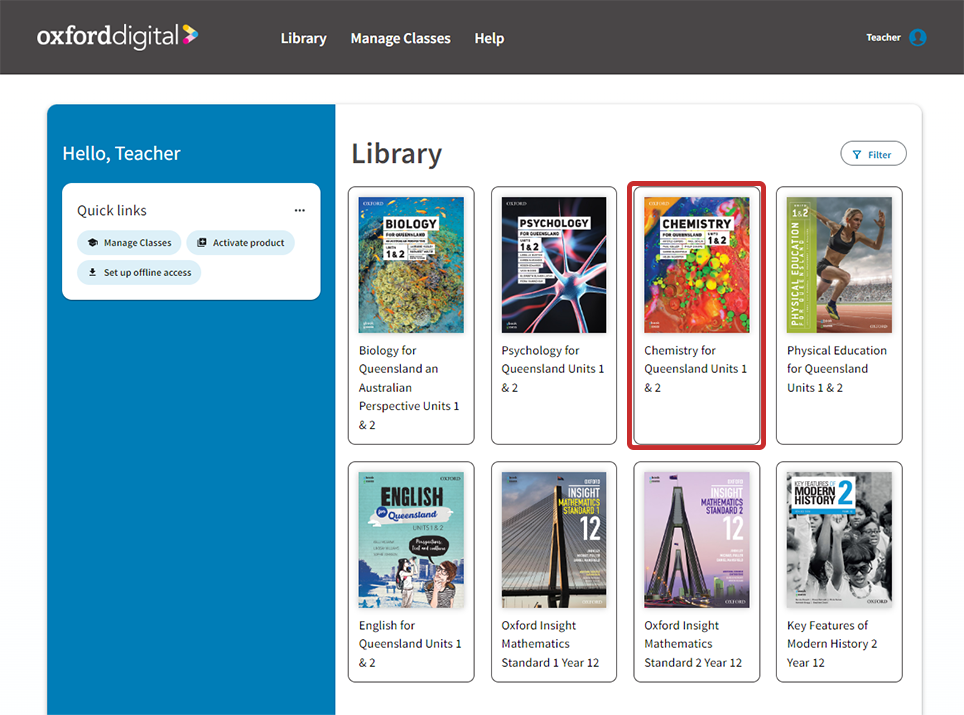The image size is (964, 715).
Task: Click title Psychology for Queensland Units 1 & 2
Action: (553, 369)
